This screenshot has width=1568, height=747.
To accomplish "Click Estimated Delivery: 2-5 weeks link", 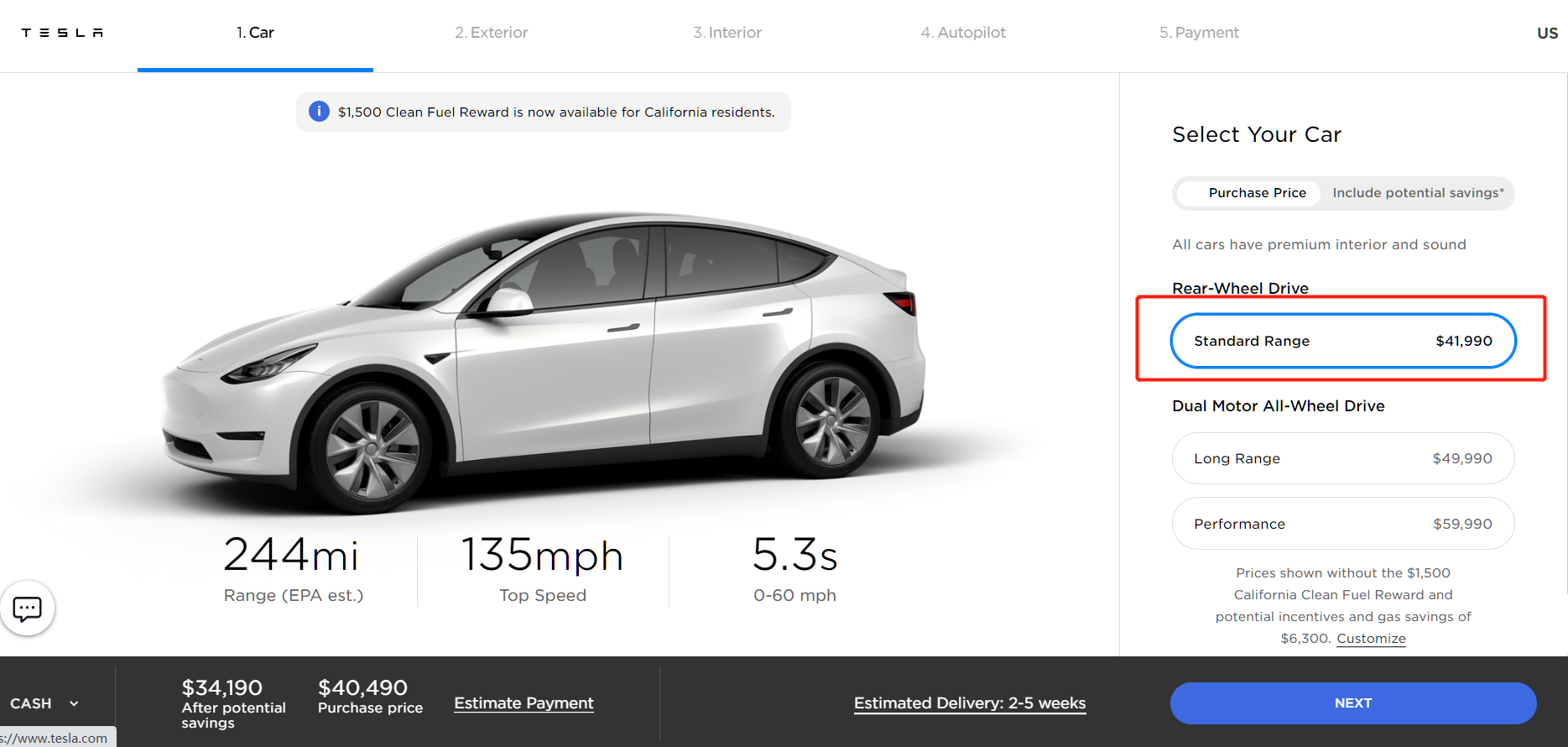I will click(970, 703).
